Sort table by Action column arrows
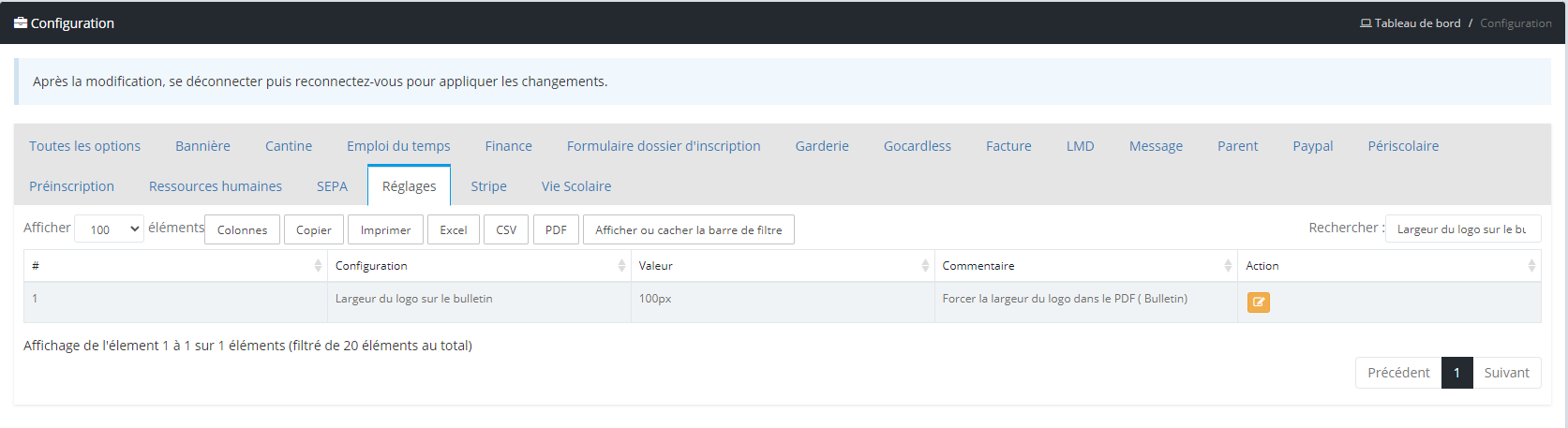 (x=1531, y=266)
